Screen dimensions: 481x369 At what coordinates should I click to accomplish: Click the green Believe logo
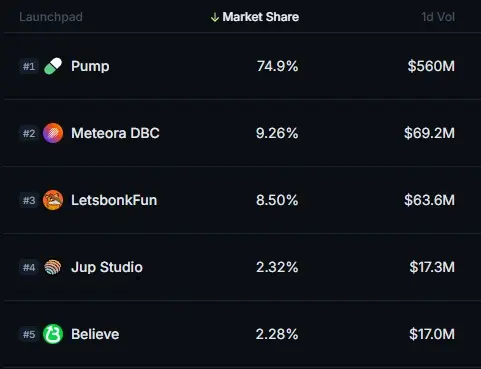[53, 334]
